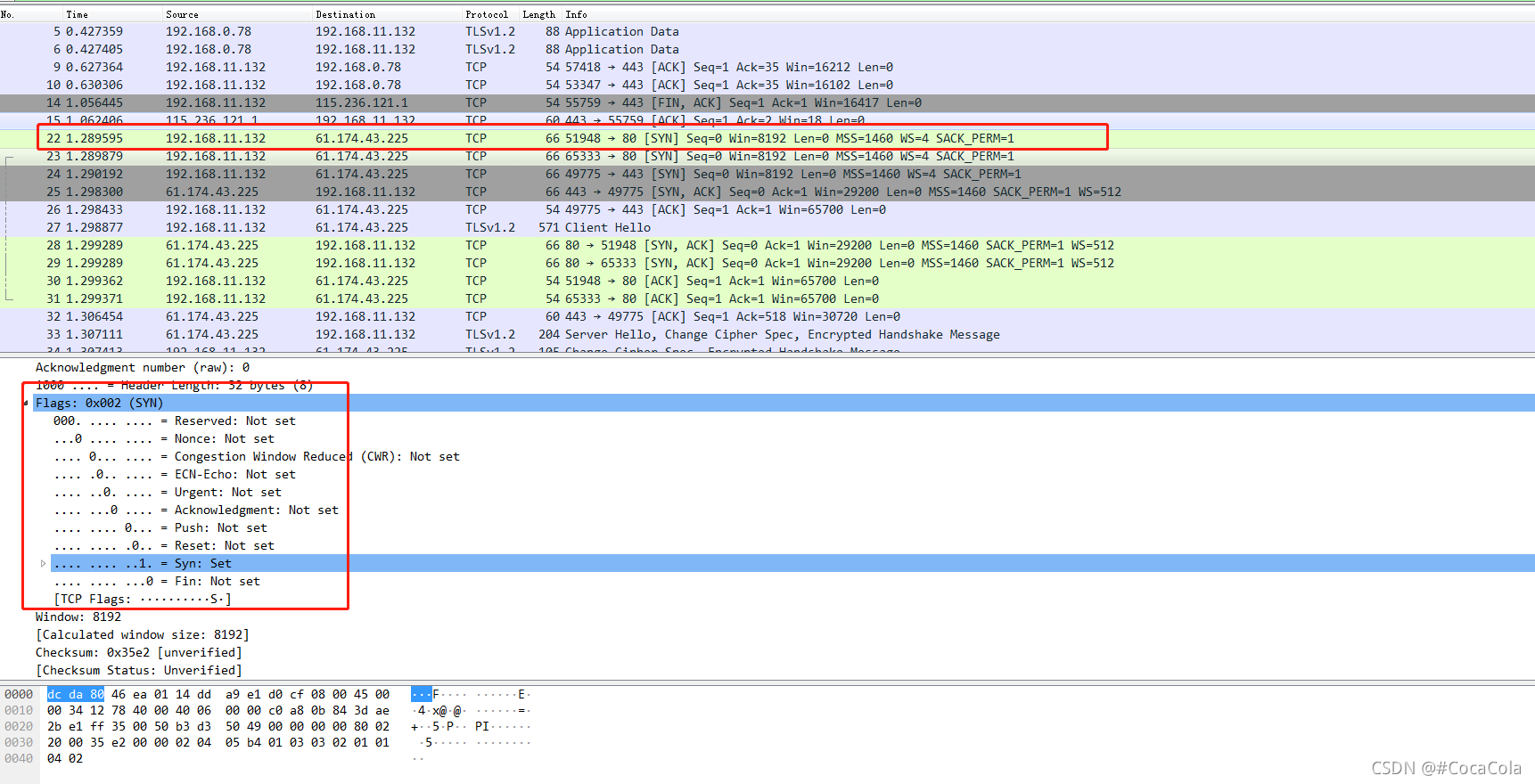Select the Syn: Set flag line
Viewport: 1535px width, 784px height.
pos(142,563)
